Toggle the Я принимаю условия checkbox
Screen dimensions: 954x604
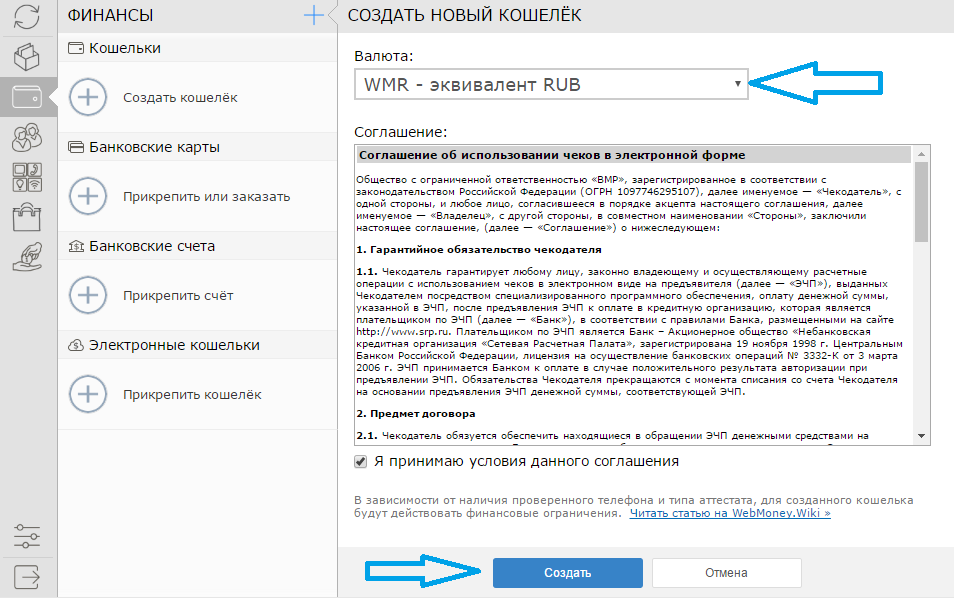pos(361,462)
